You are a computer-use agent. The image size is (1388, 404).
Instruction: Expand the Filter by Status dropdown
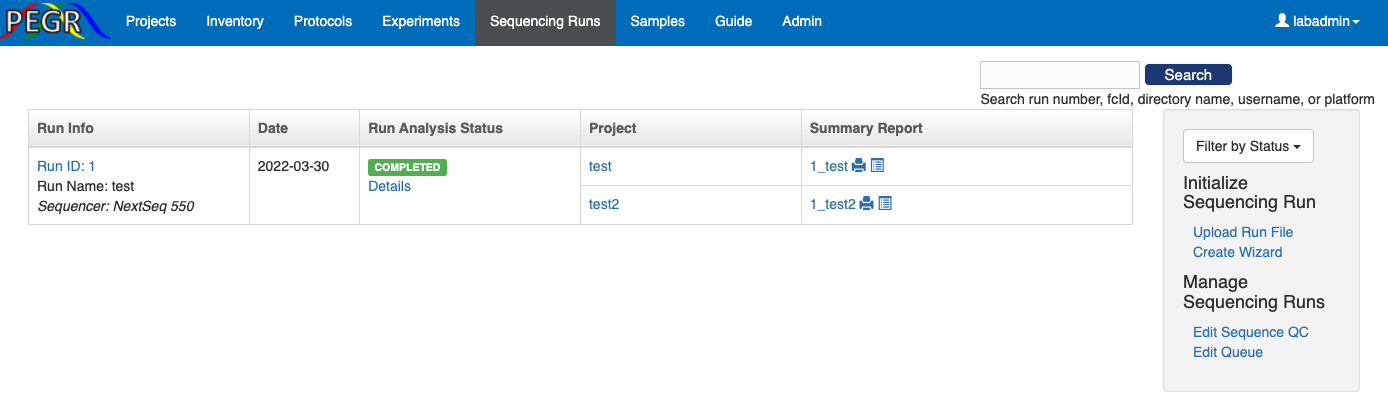click(1247, 146)
